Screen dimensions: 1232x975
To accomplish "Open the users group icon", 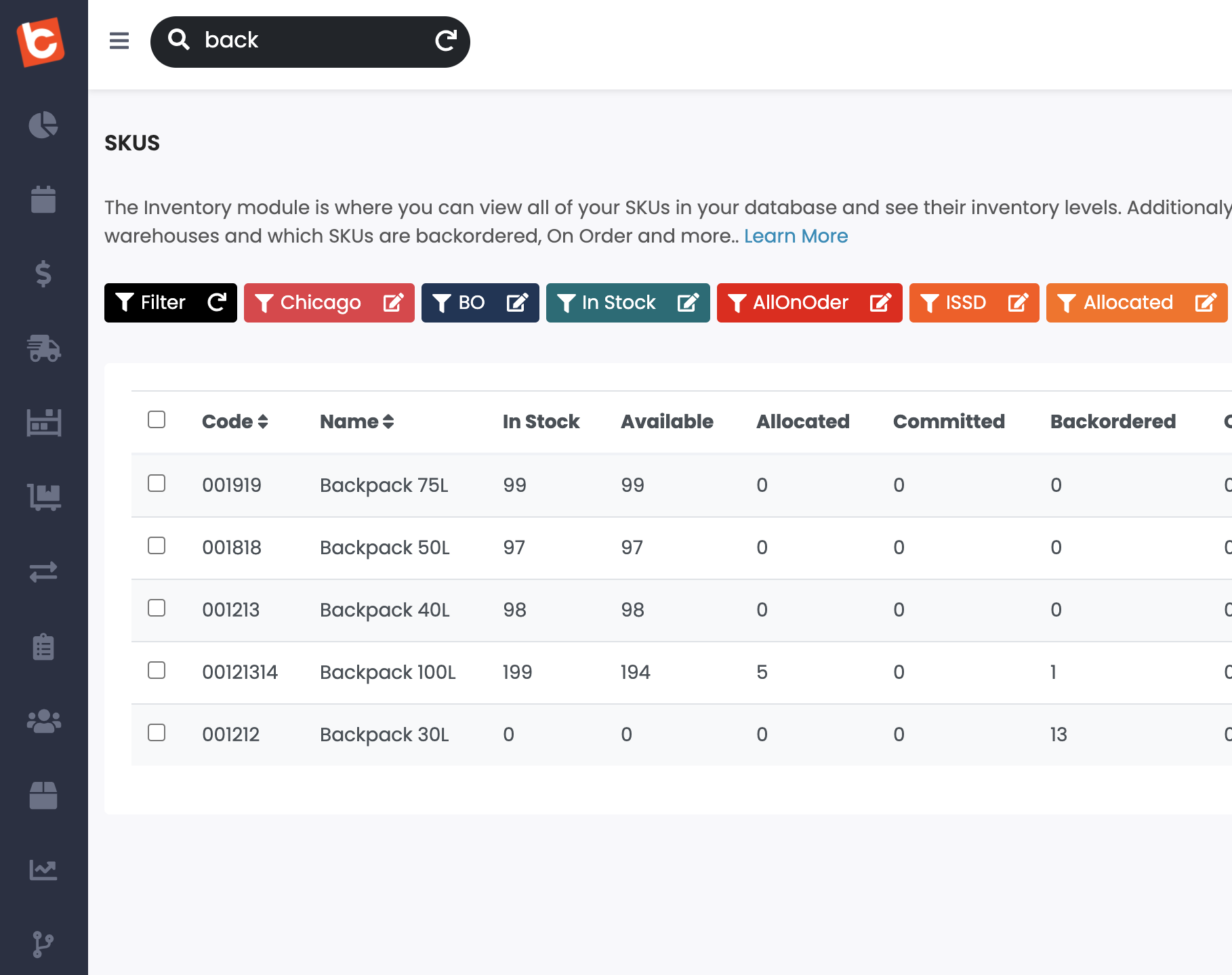I will click(43, 721).
